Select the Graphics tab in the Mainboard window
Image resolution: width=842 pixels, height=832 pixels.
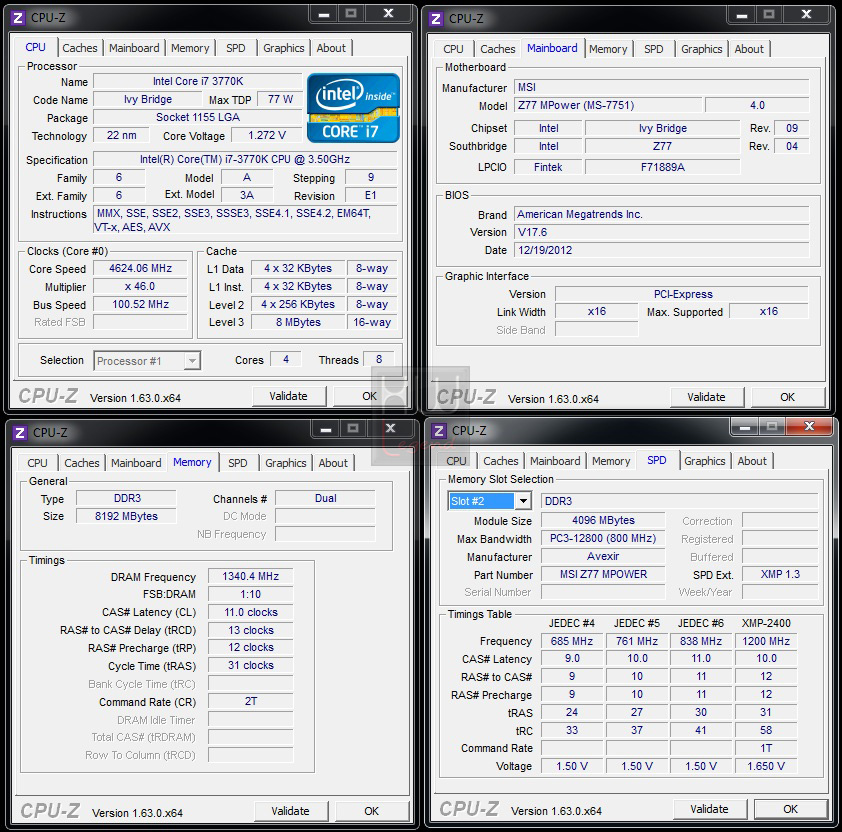point(702,49)
